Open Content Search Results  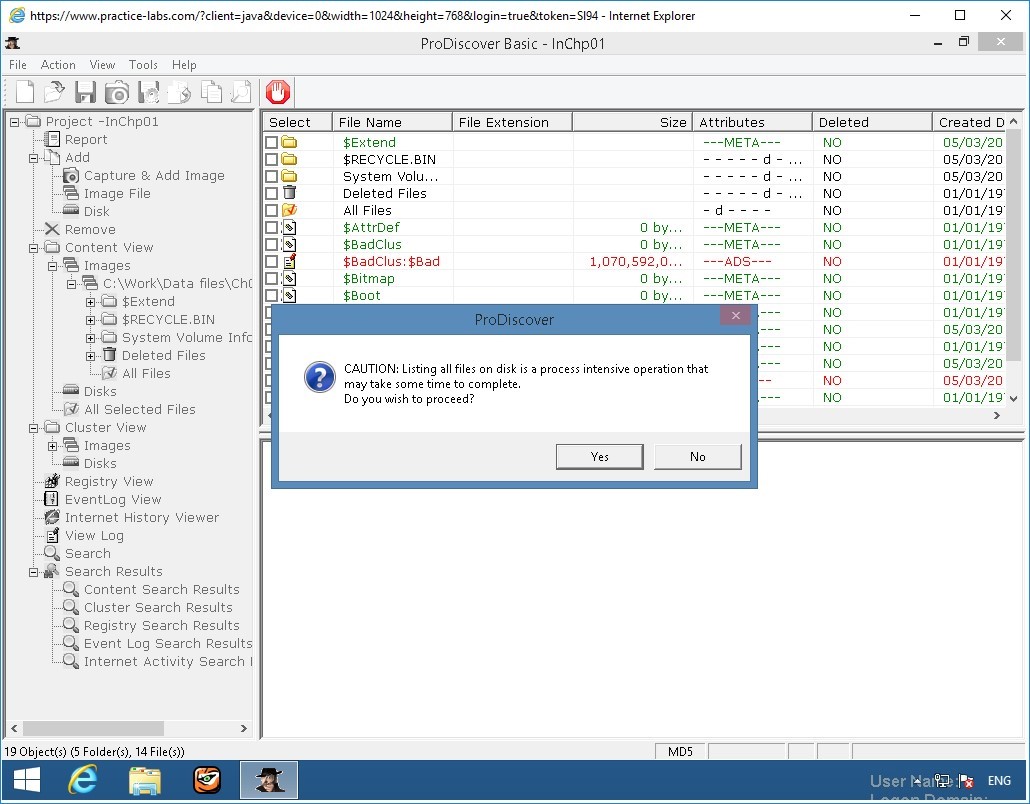[x=161, y=589]
